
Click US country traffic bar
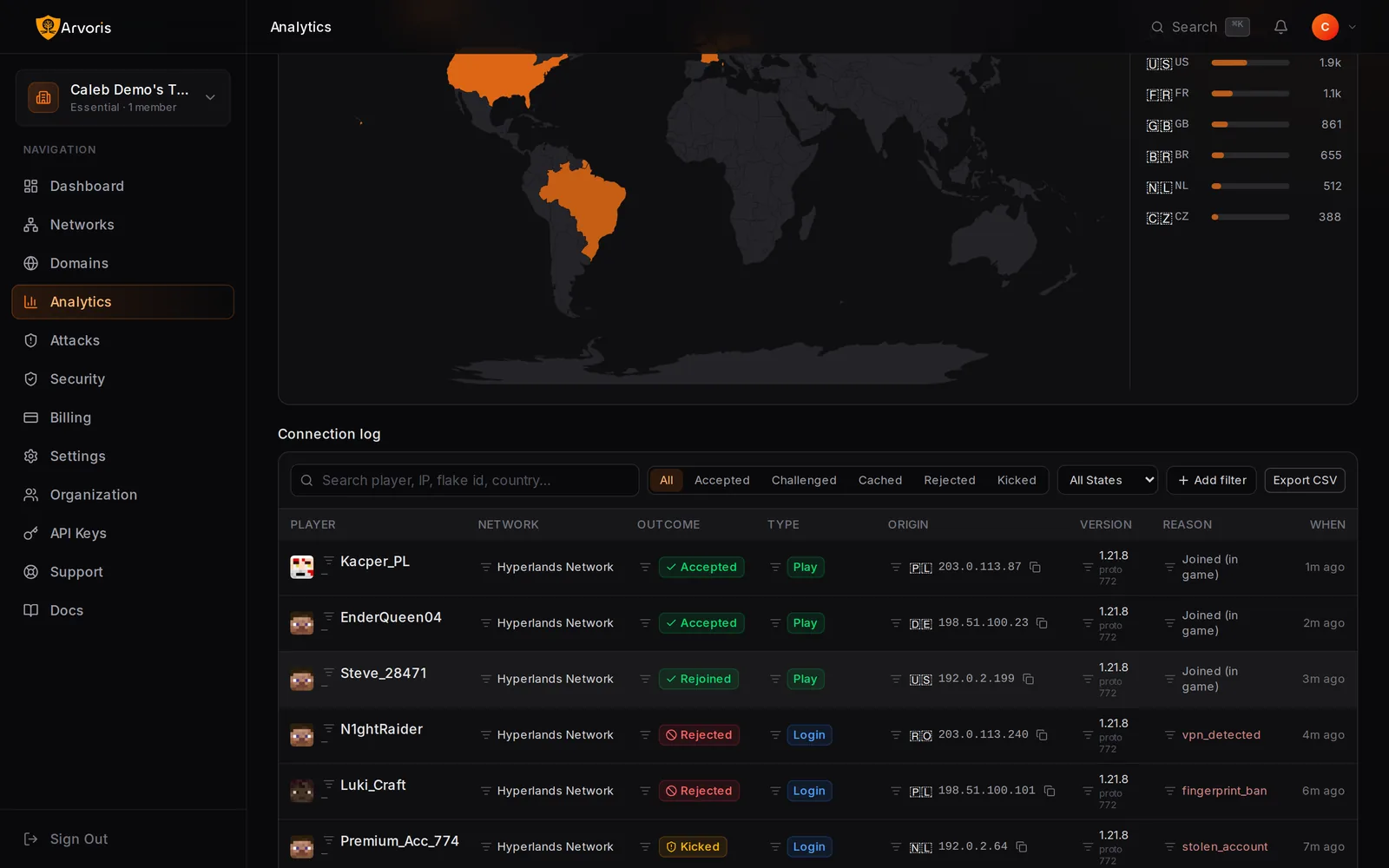point(1250,62)
